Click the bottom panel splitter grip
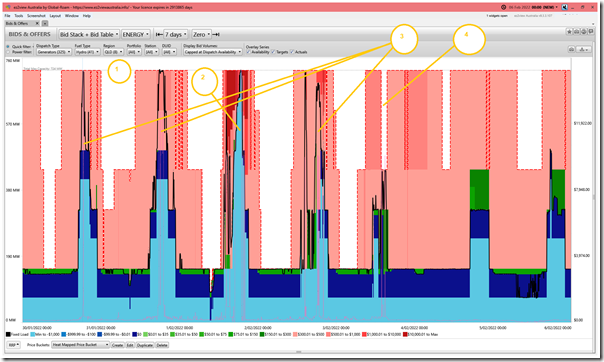604x362 pixels. [x=299, y=352]
